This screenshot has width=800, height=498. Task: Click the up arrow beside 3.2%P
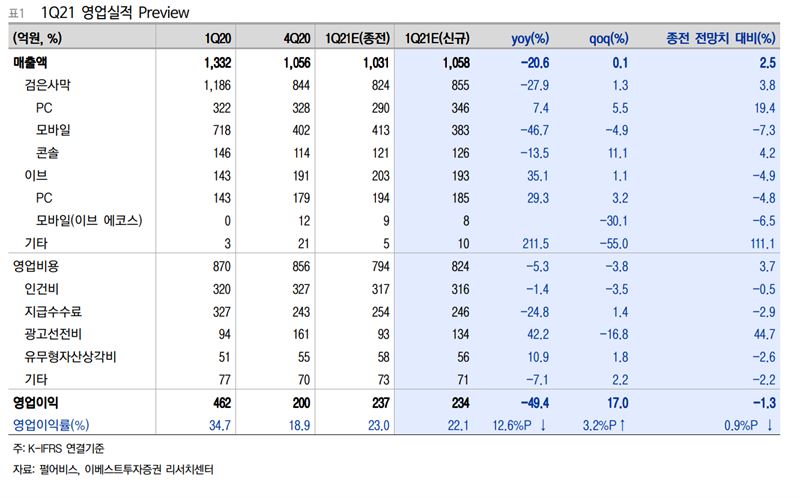pos(622,425)
